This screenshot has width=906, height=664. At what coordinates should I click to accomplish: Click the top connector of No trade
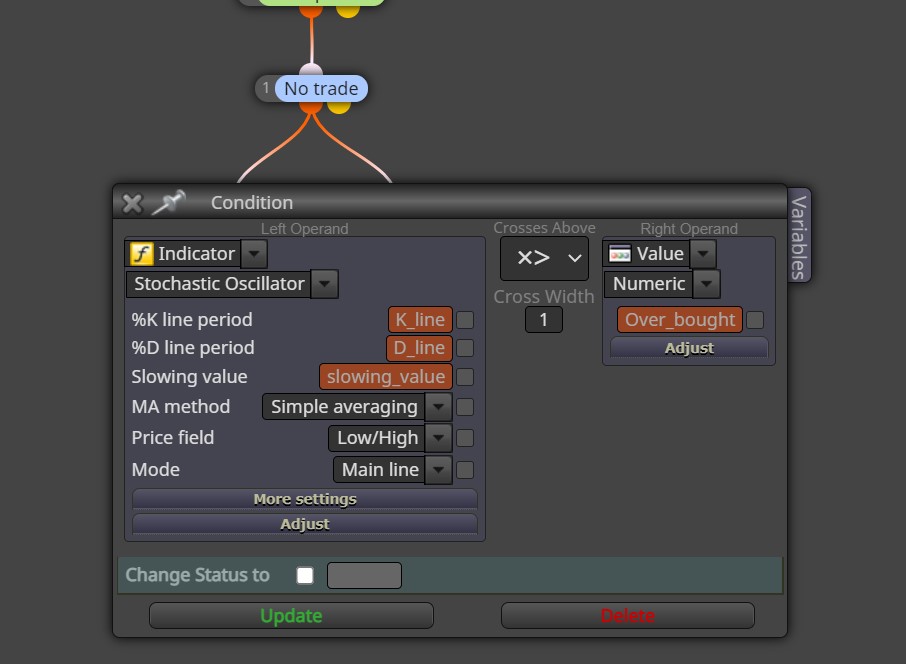pos(311,71)
